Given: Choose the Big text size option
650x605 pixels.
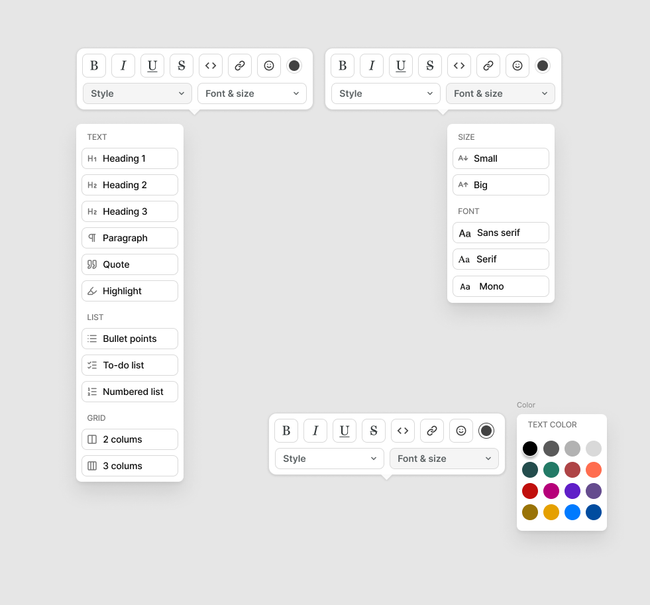Looking at the screenshot, I should (500, 185).
